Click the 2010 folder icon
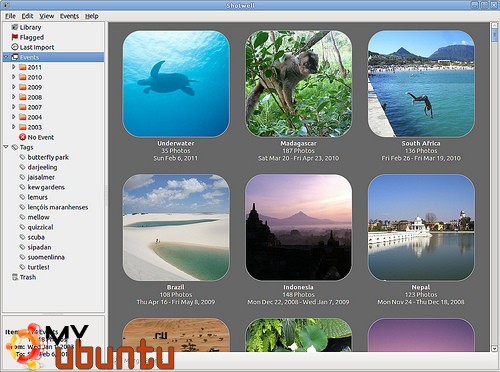 [23, 77]
